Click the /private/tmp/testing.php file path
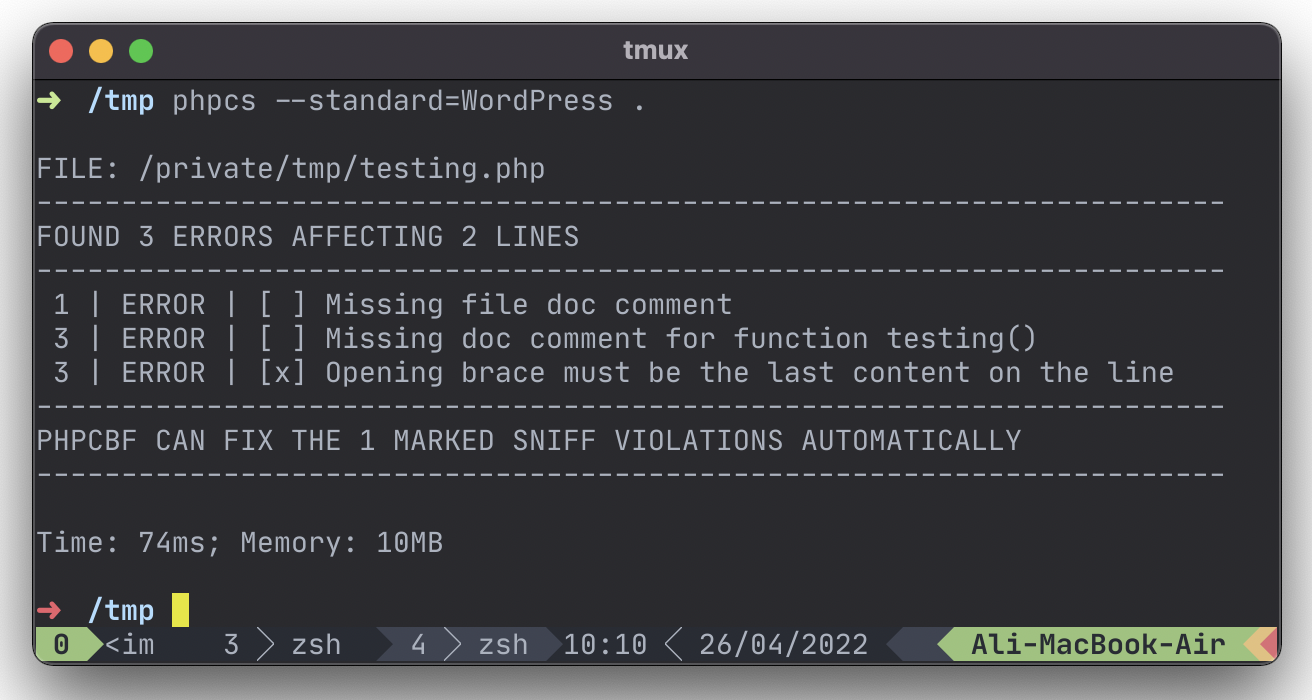1312x700 pixels. (342, 168)
